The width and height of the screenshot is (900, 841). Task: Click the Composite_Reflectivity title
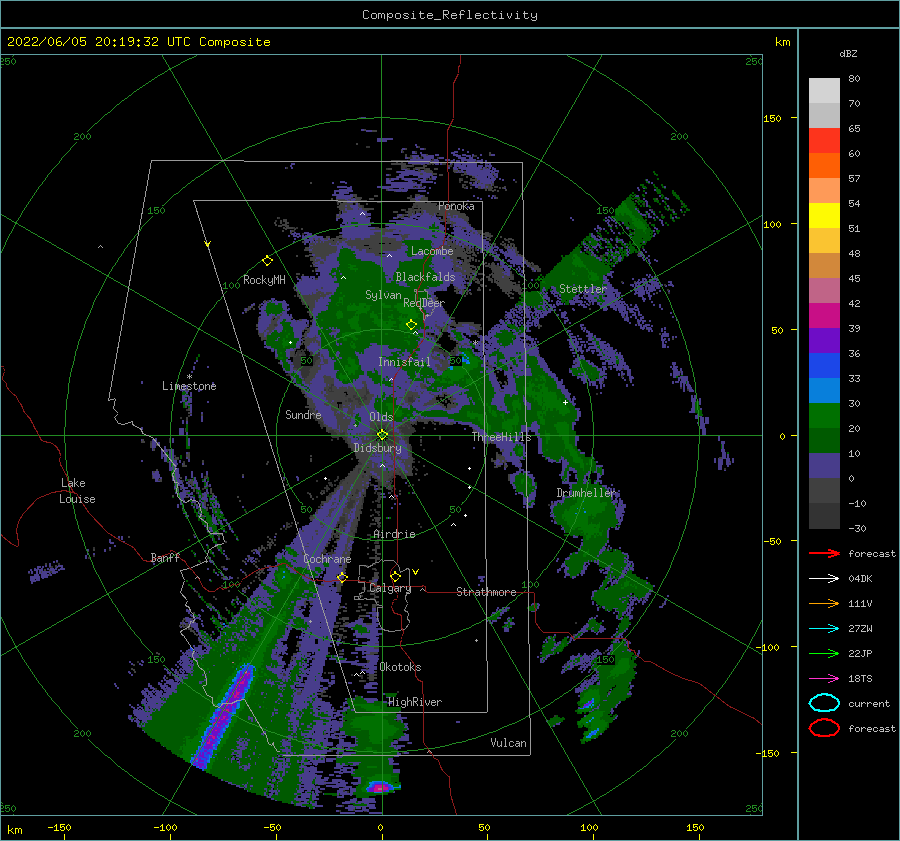(x=450, y=15)
